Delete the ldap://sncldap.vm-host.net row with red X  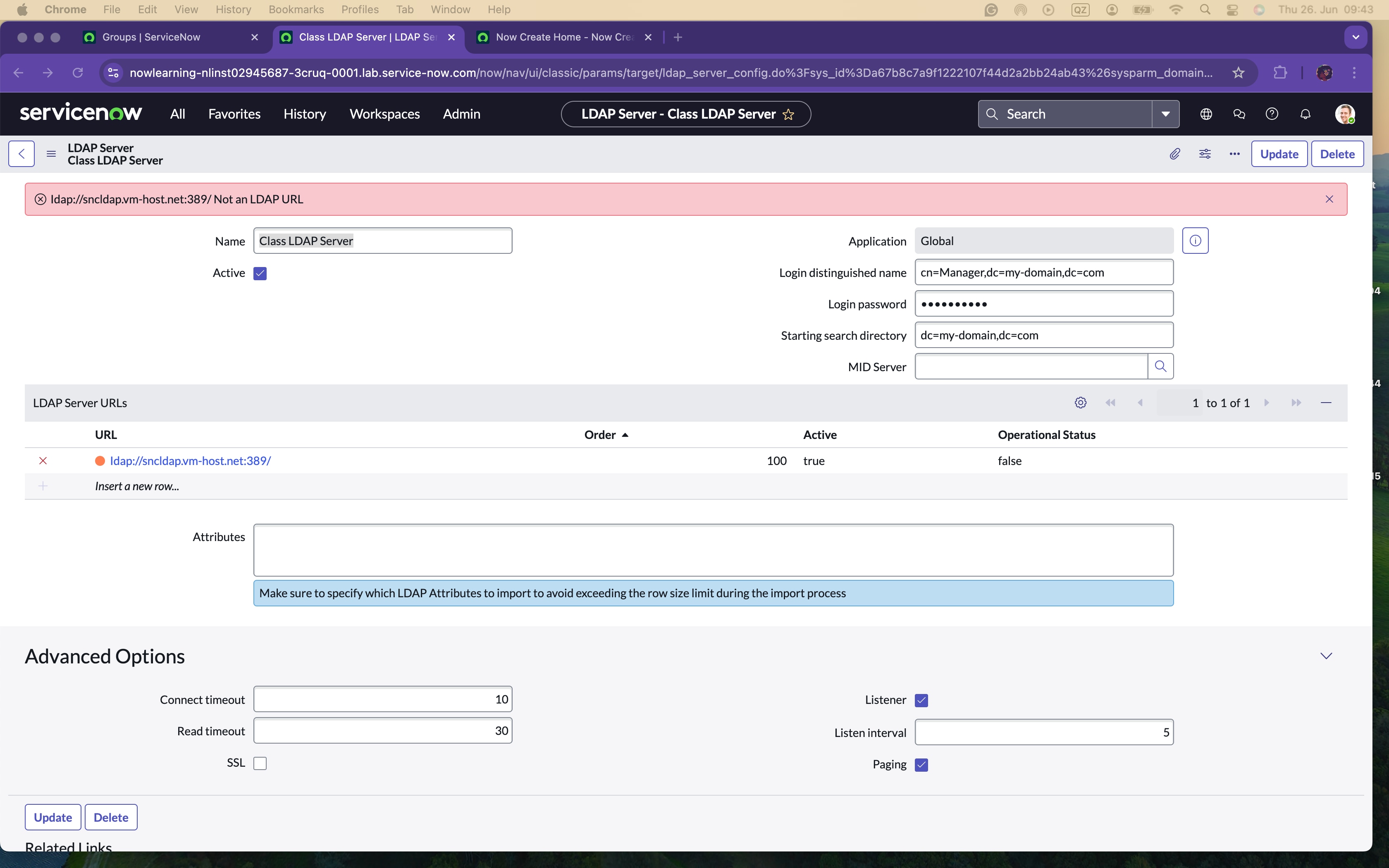43,461
